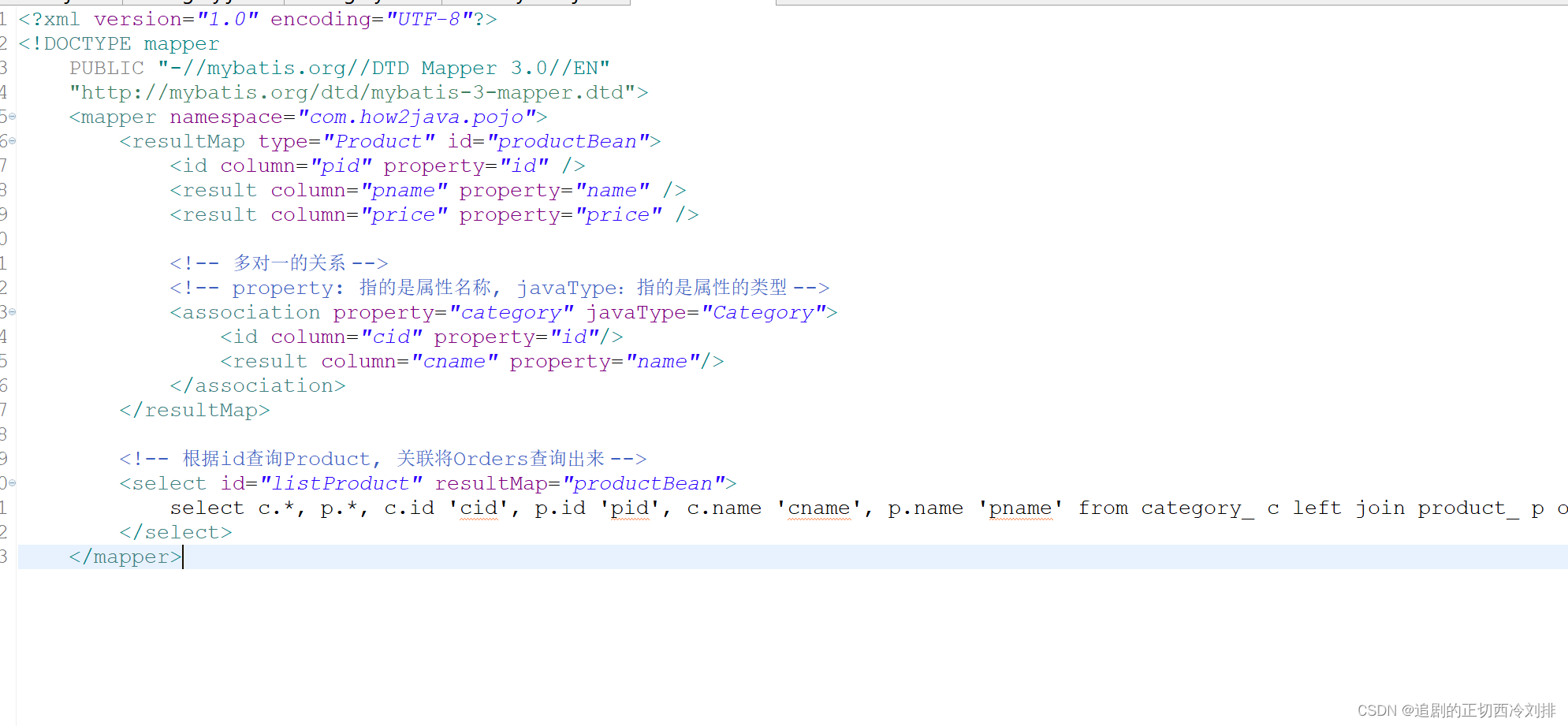The width and height of the screenshot is (1568, 726).
Task: Collapse the association element fold marker
Action: (12, 313)
